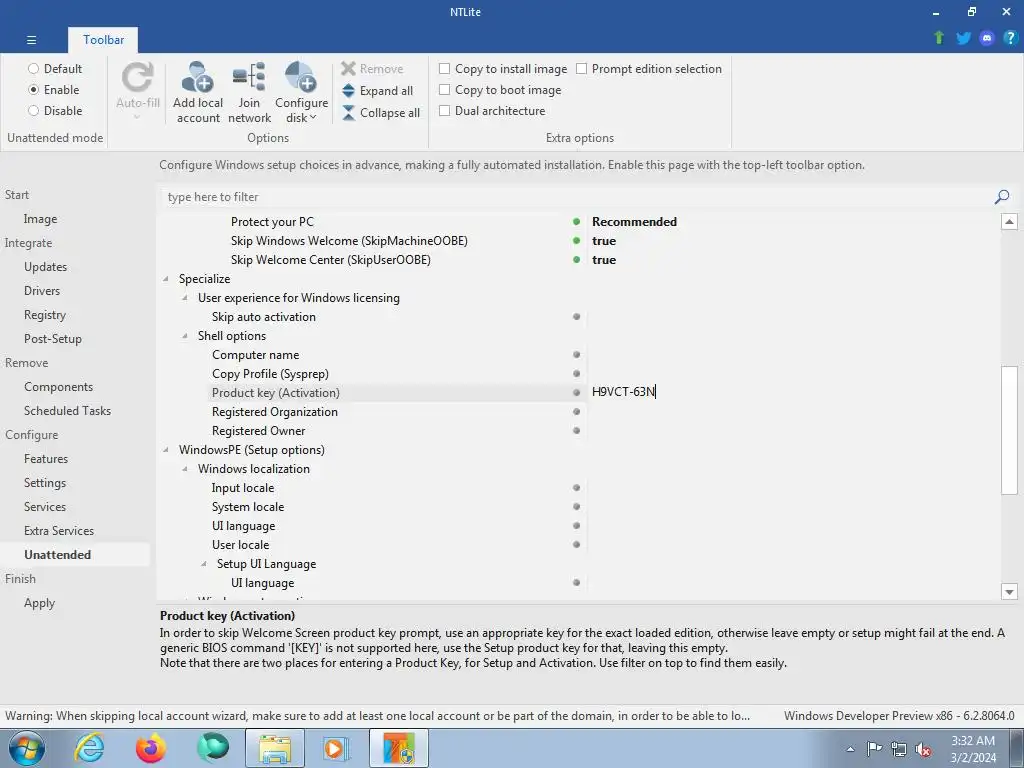Show hidden tray icons arrow
Screen dimensions: 1024x768
coord(850,749)
